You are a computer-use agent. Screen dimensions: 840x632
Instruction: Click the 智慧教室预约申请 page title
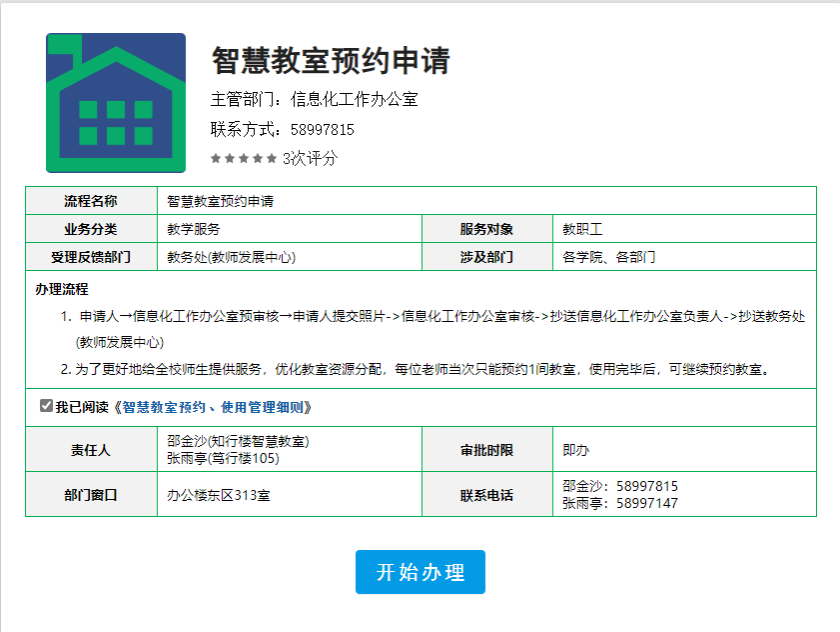[x=331, y=60]
